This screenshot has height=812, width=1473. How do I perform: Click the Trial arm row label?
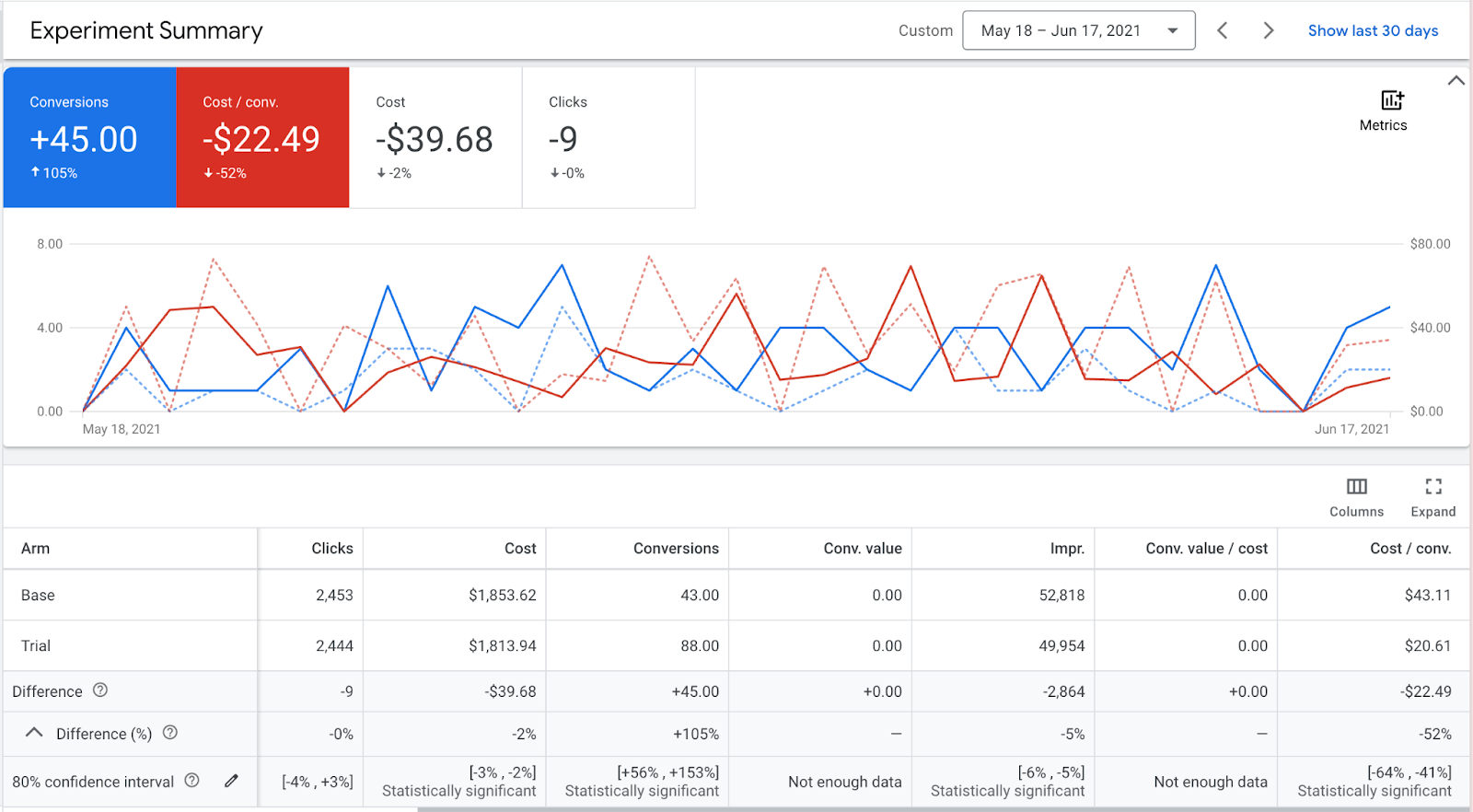pyautogui.click(x=36, y=646)
